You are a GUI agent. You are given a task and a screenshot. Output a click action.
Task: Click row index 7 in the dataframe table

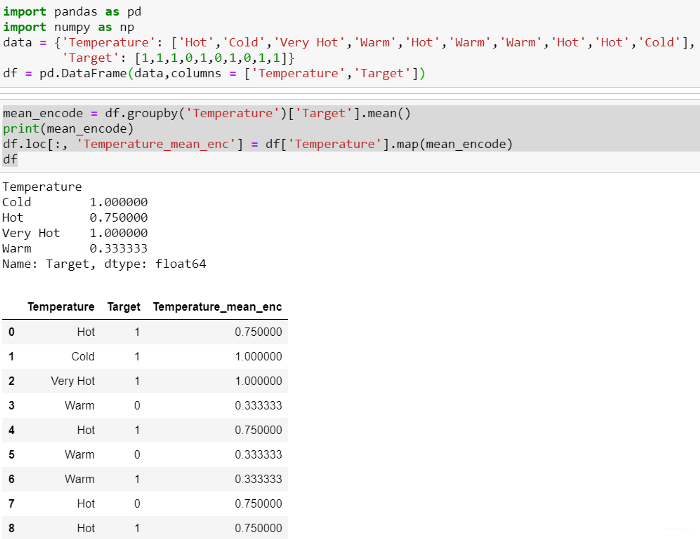coord(12,504)
